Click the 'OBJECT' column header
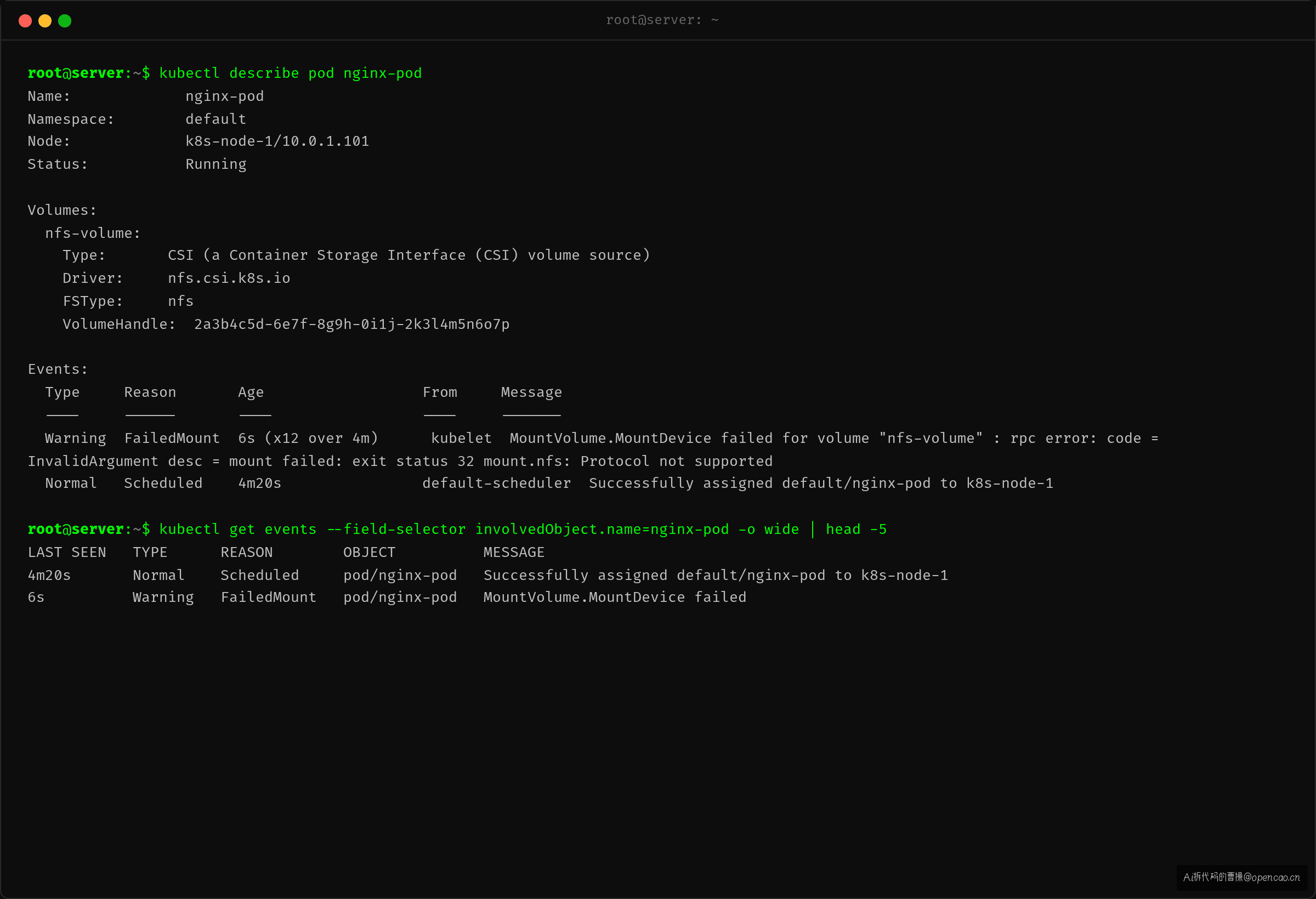This screenshot has height=899, width=1316. [369, 553]
